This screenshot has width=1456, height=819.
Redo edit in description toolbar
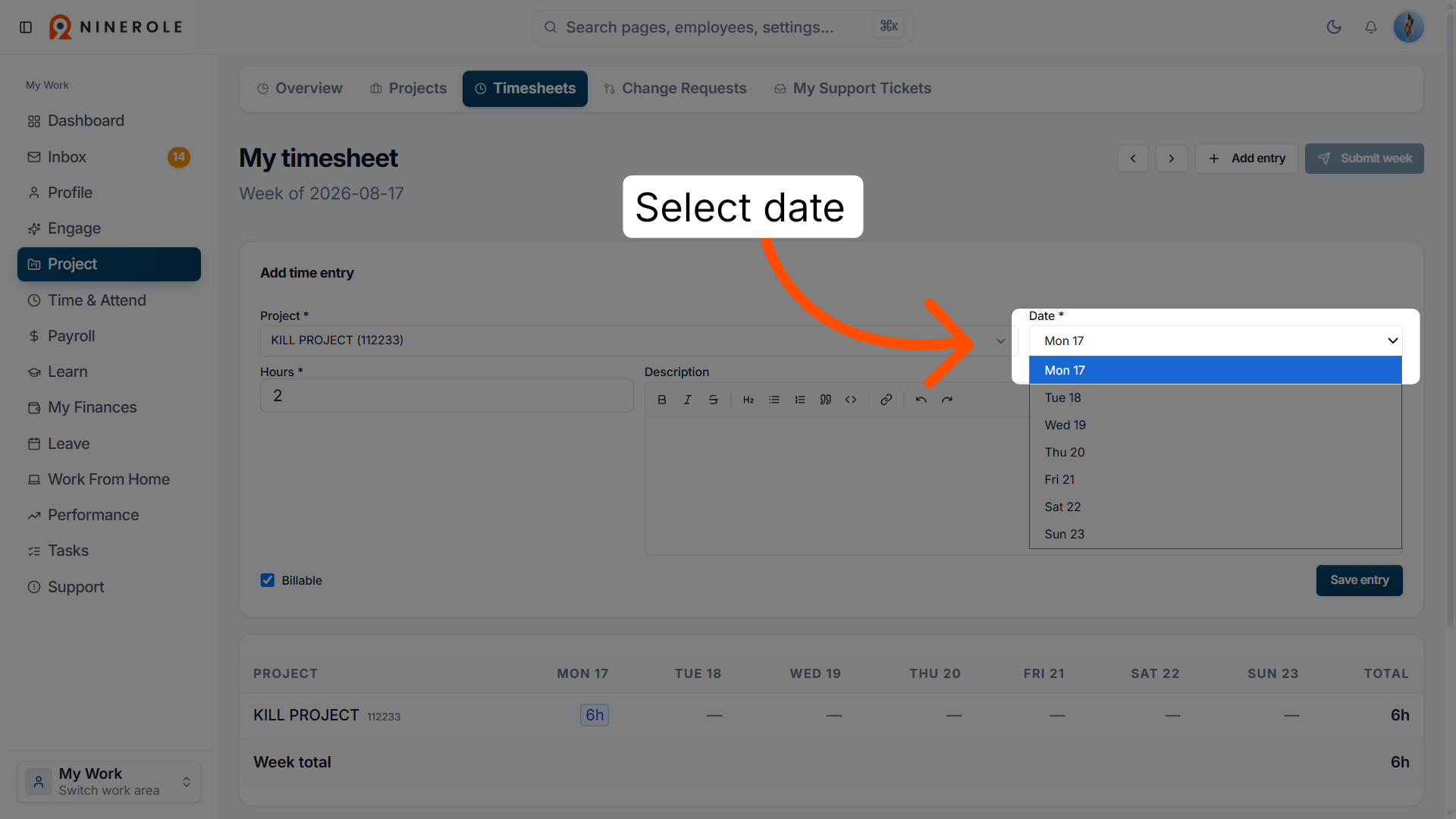coord(947,400)
